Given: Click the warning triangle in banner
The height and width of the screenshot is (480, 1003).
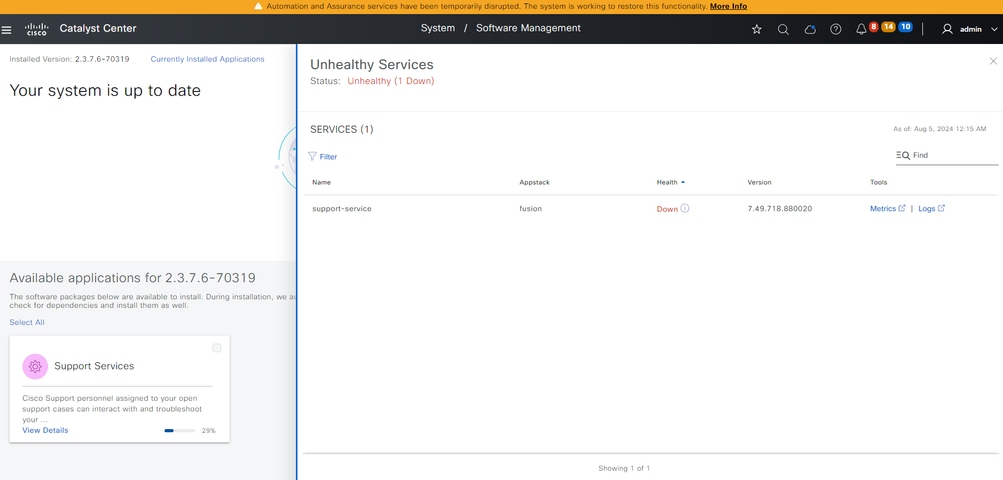Looking at the screenshot, I should (258, 6).
